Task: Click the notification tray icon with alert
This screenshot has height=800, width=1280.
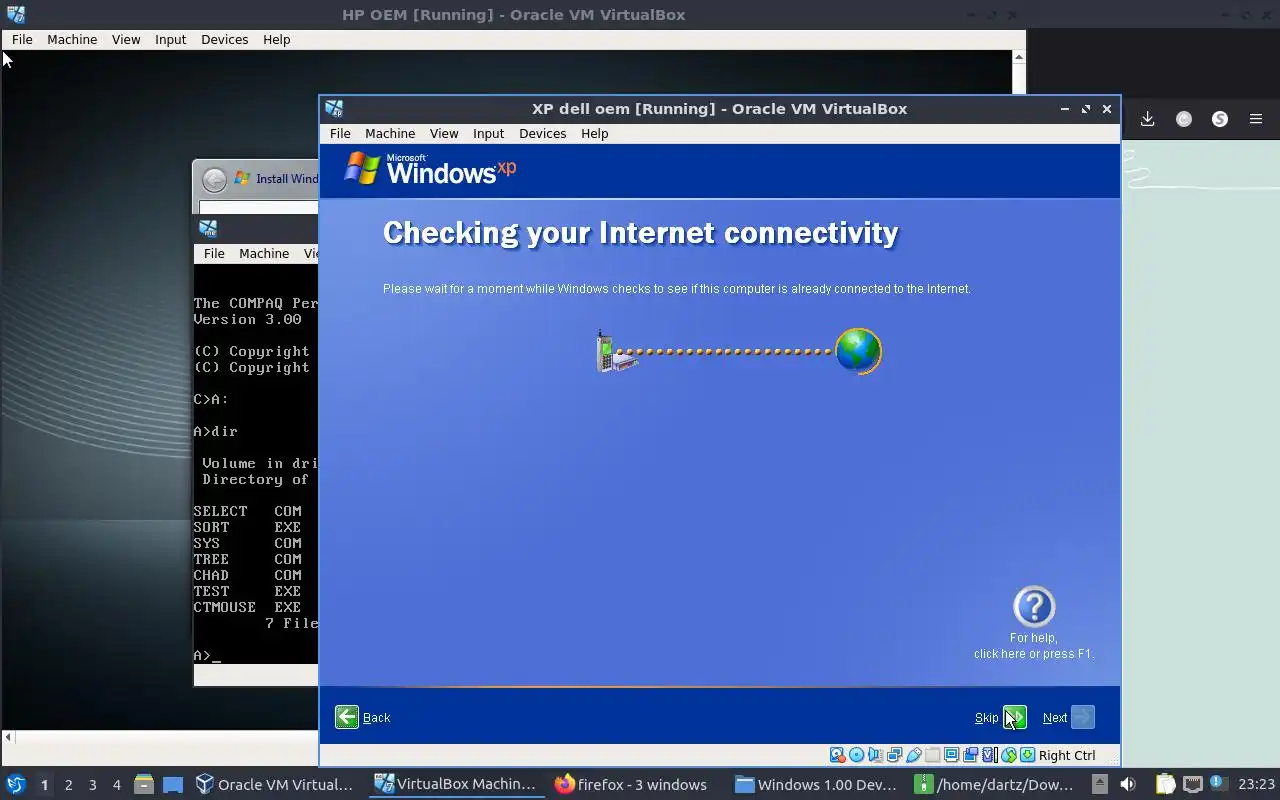Action: coord(1219,784)
